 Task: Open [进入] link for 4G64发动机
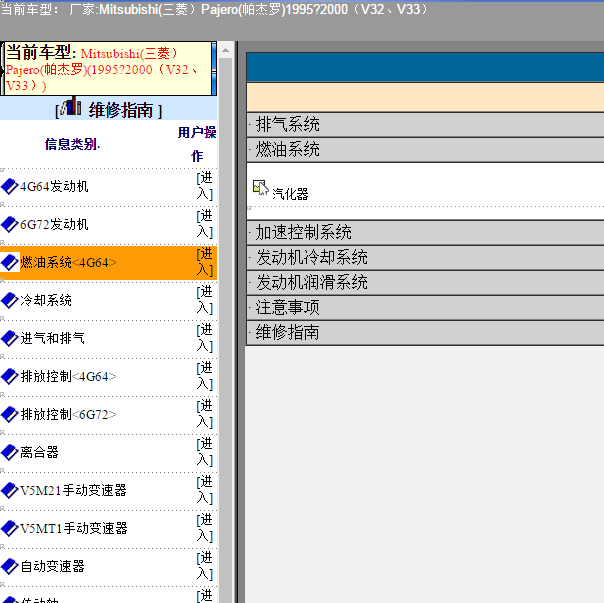click(x=205, y=186)
